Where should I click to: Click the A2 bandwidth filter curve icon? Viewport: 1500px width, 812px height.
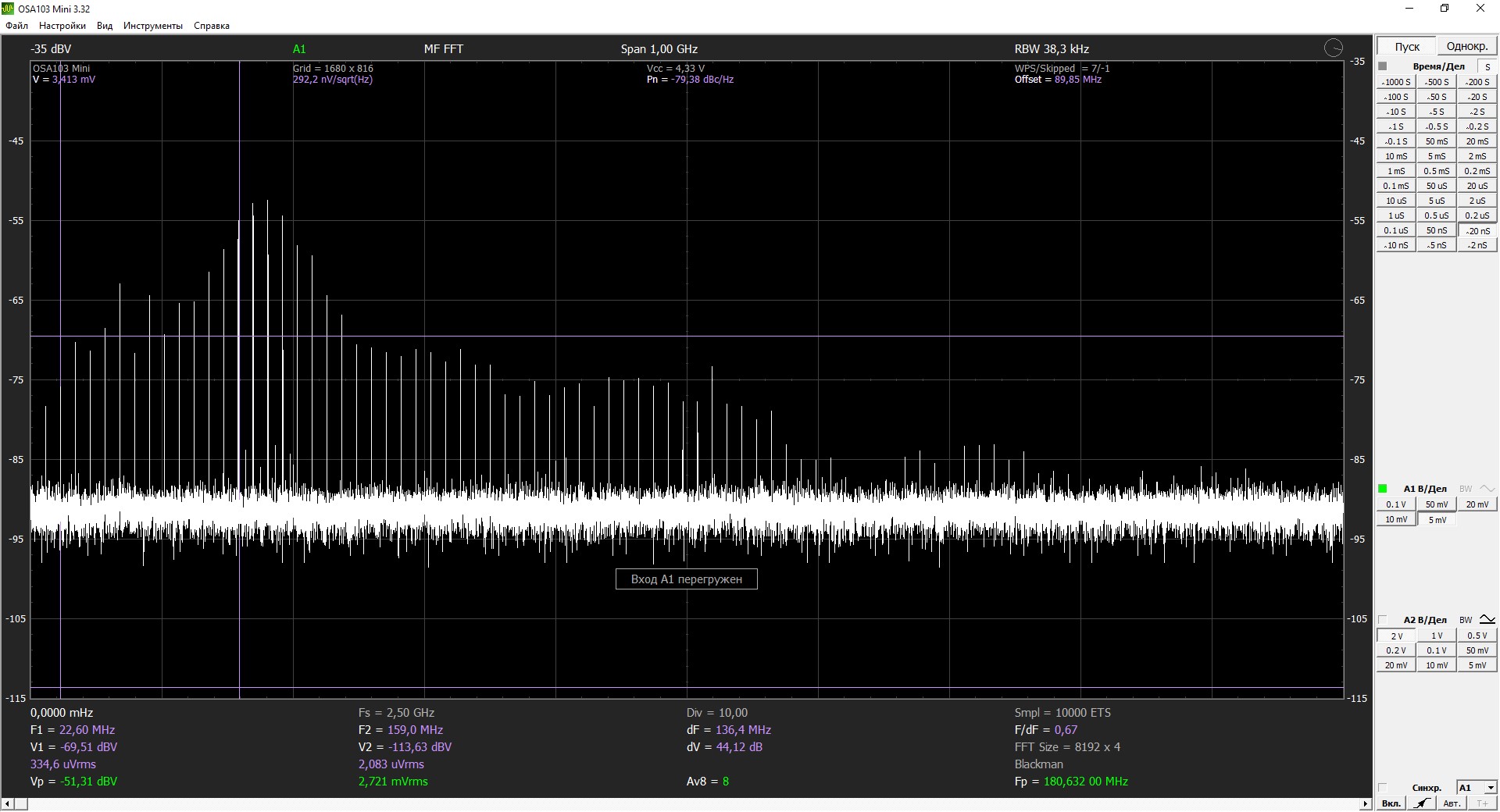point(1487,620)
